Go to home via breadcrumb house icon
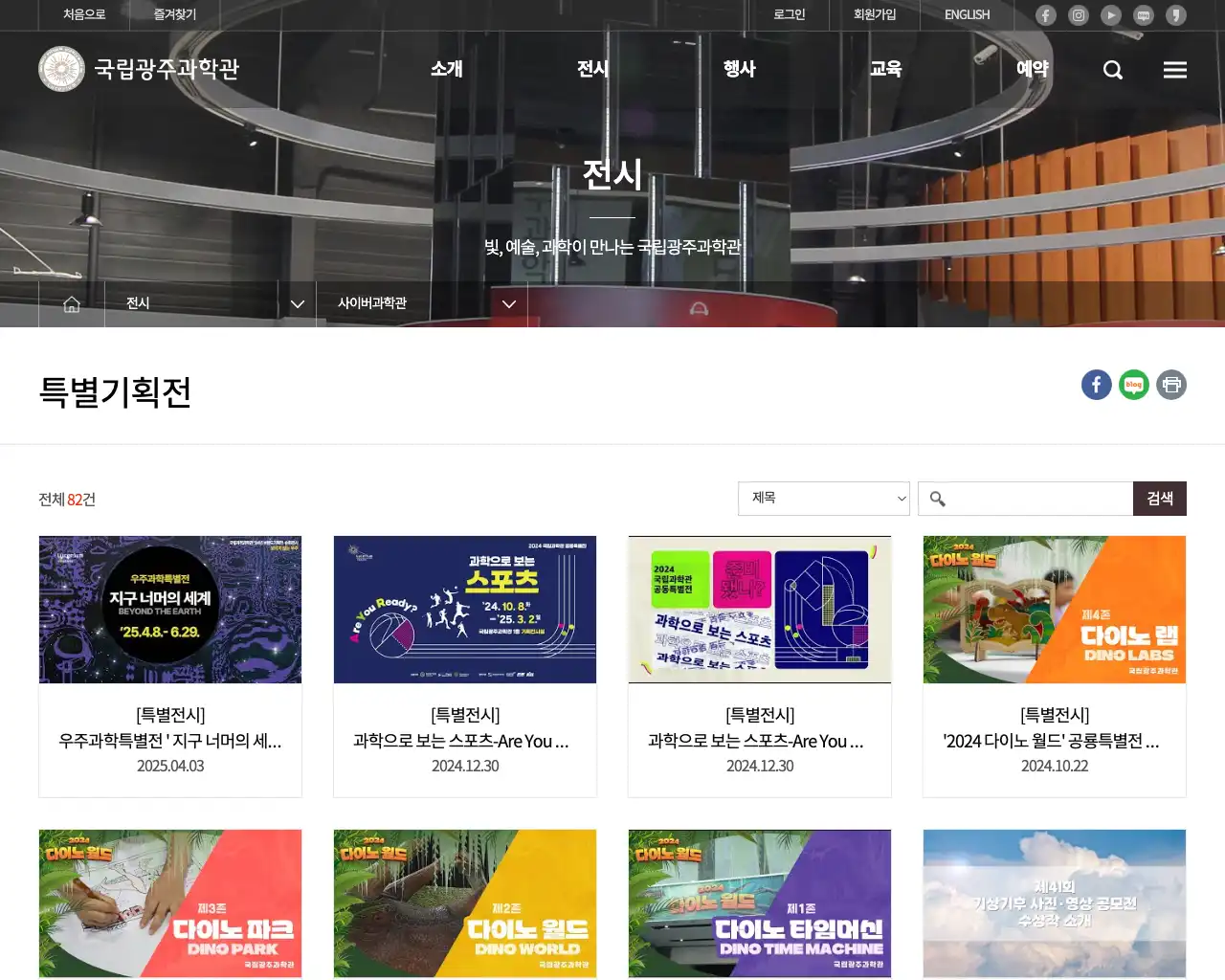This screenshot has width=1225, height=980. click(72, 304)
